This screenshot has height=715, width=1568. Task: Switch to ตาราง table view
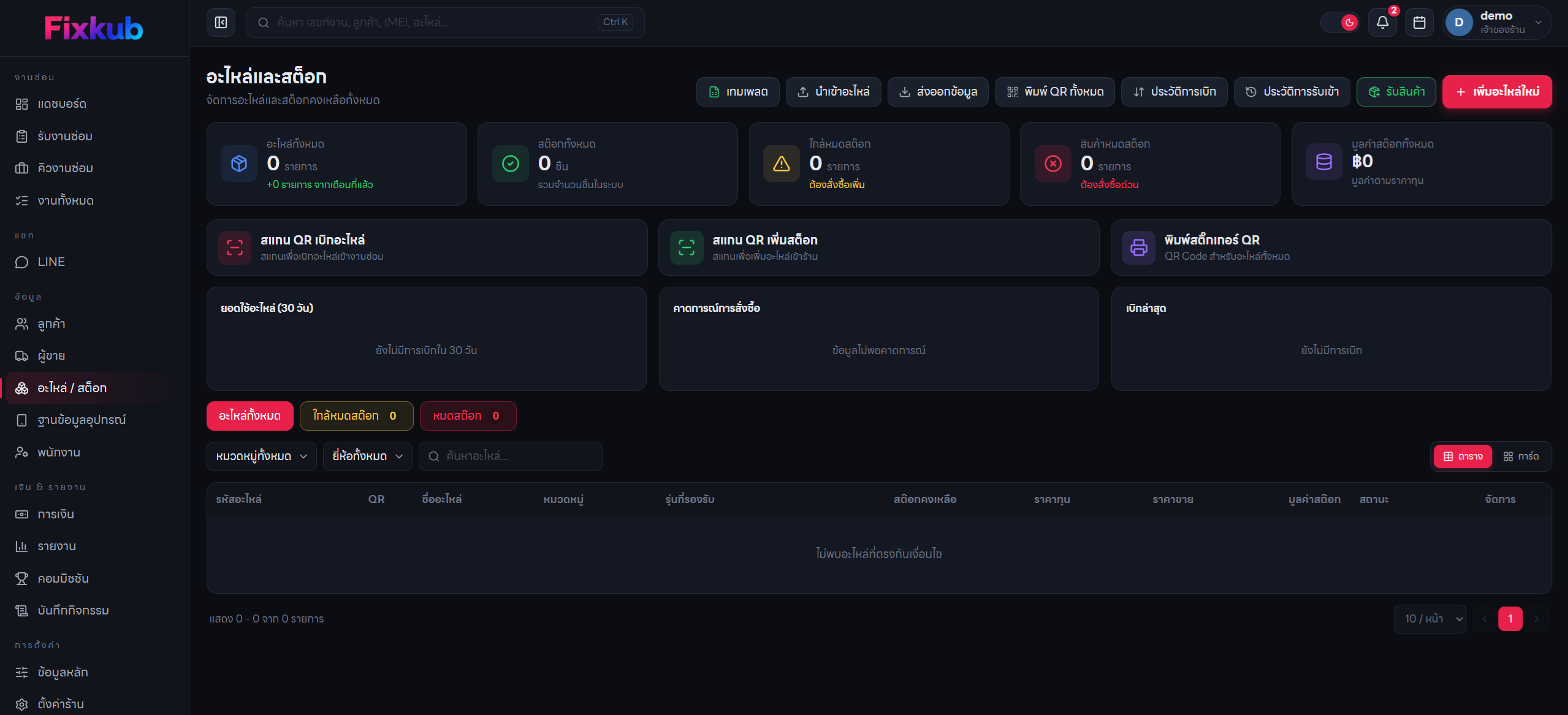pyautogui.click(x=1463, y=456)
